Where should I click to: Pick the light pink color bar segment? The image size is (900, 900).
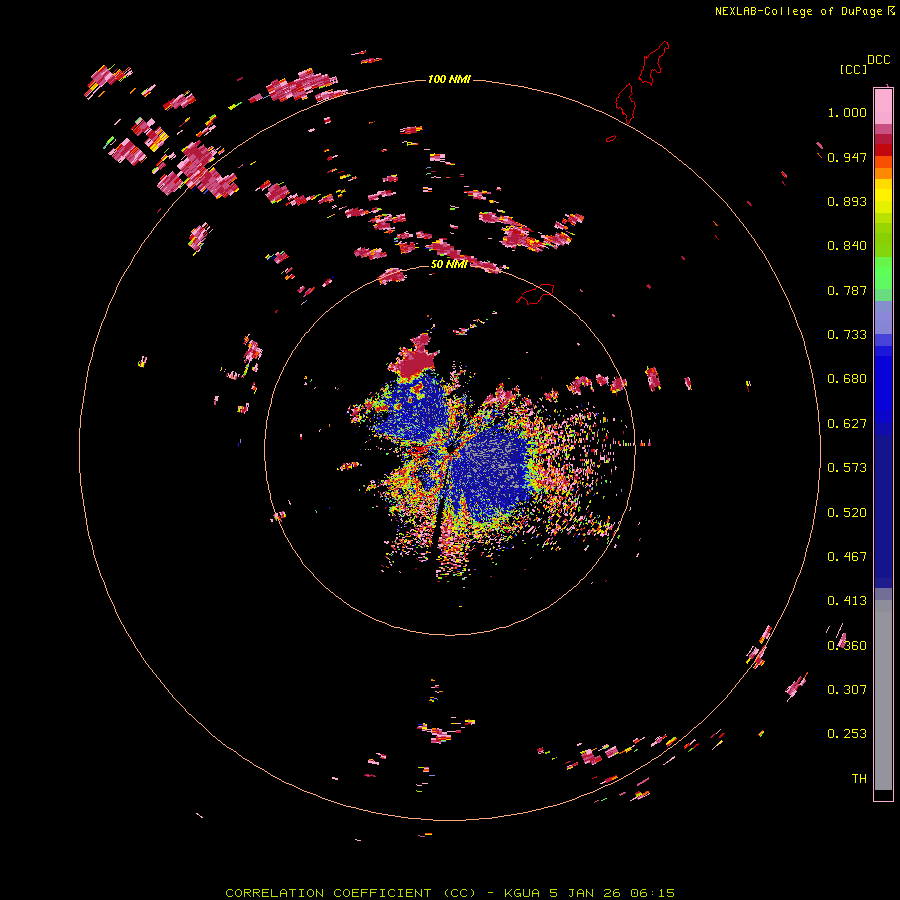[883, 106]
